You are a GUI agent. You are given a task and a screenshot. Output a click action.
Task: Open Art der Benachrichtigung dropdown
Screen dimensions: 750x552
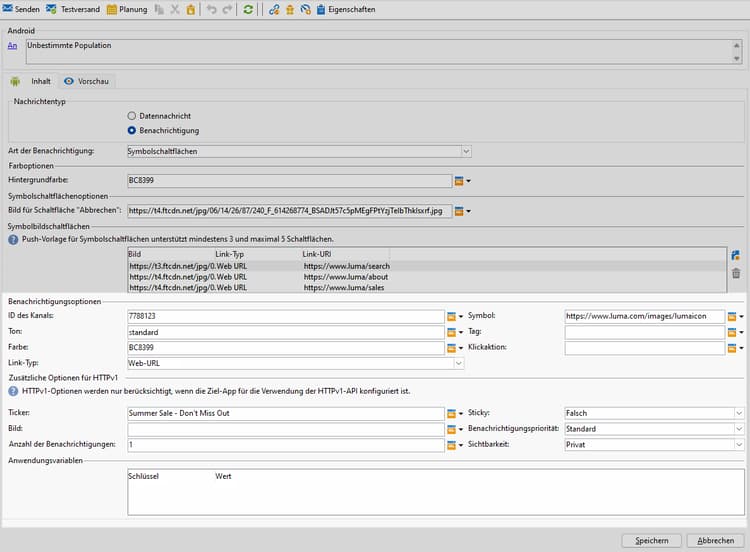click(299, 151)
